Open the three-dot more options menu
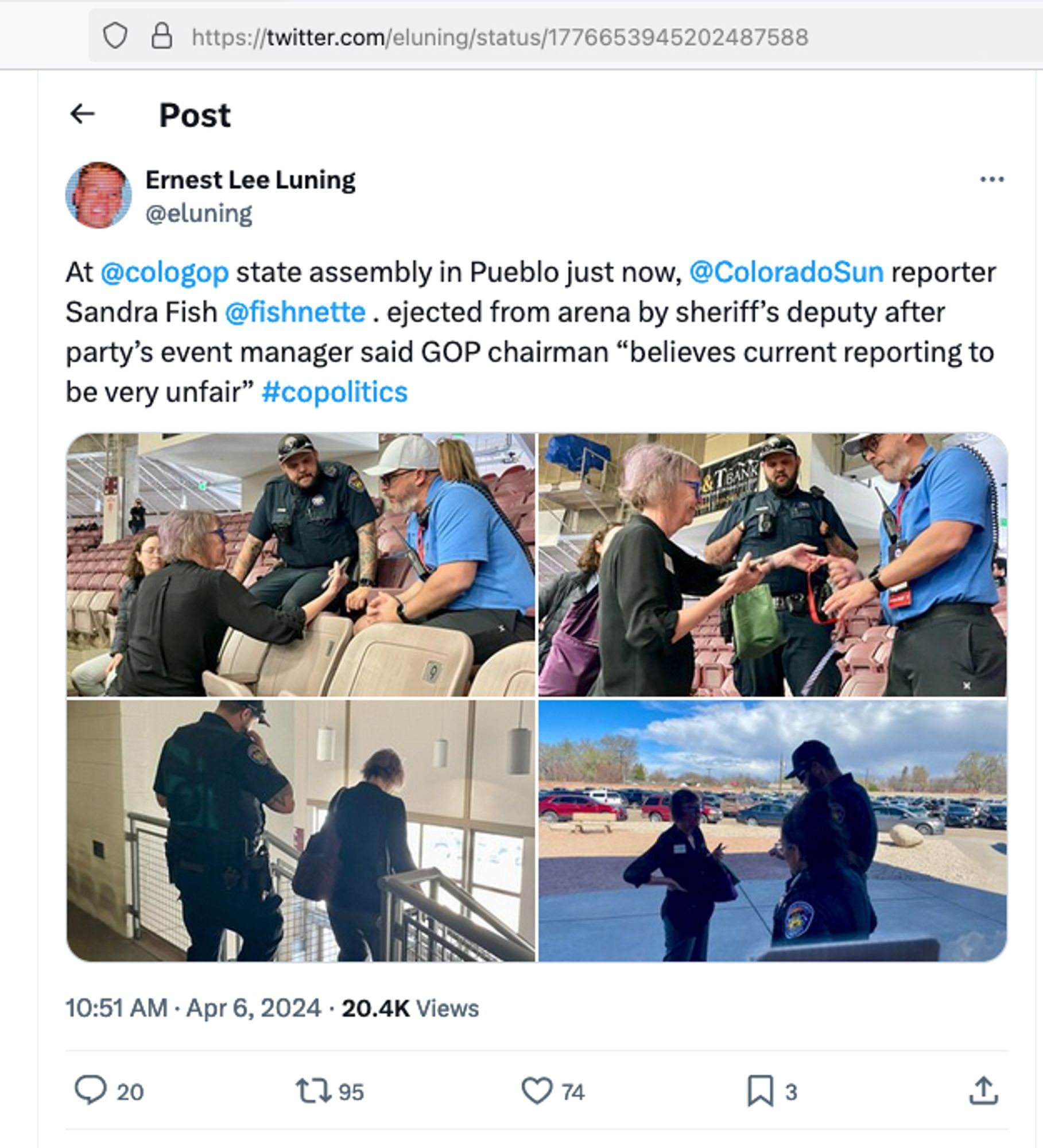1043x1148 pixels. coord(991,180)
